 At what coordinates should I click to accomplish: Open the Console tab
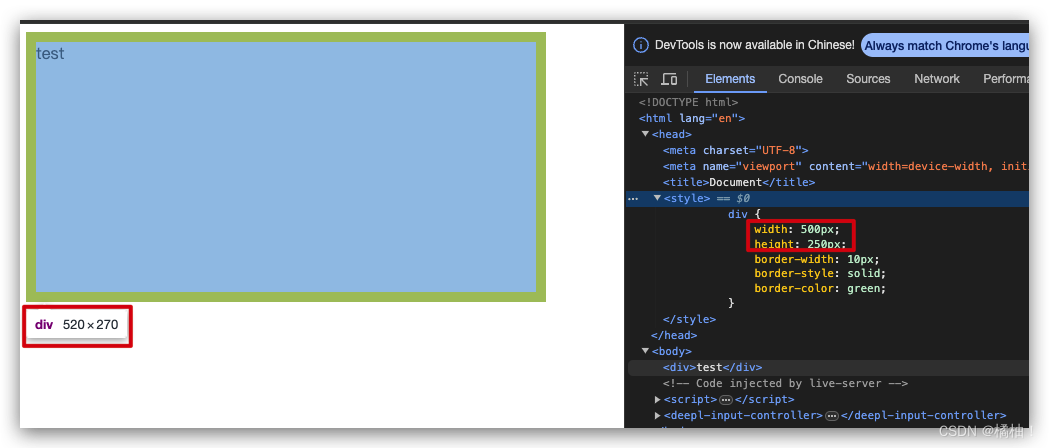coord(800,79)
